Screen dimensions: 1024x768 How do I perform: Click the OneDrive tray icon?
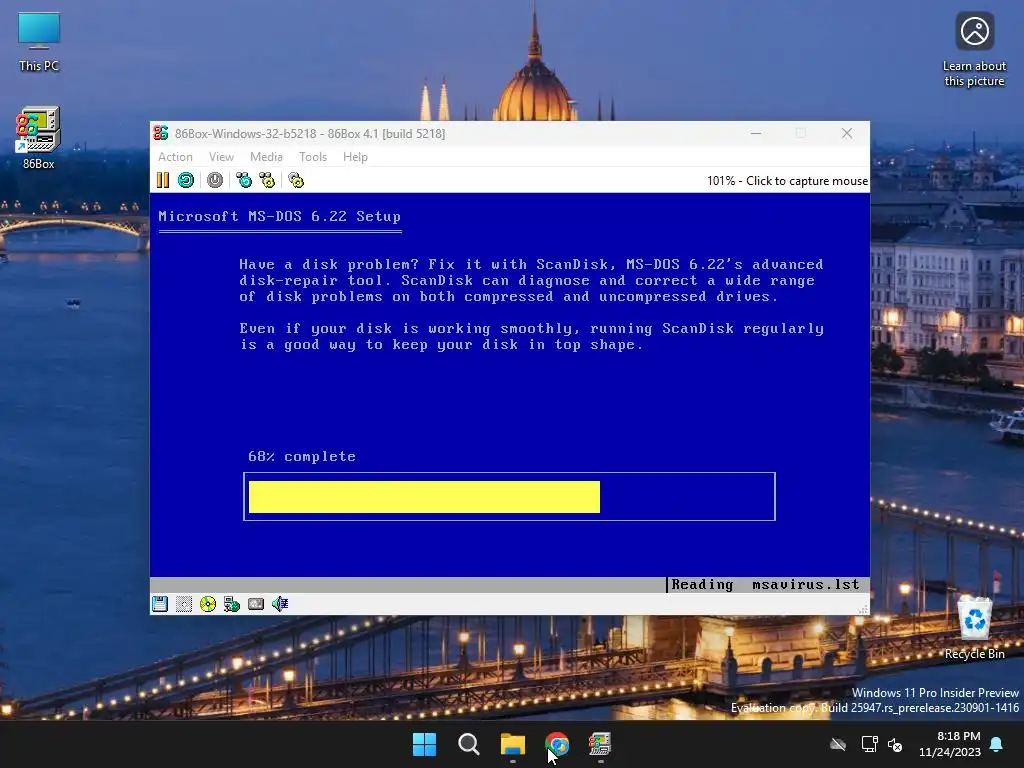(x=838, y=744)
